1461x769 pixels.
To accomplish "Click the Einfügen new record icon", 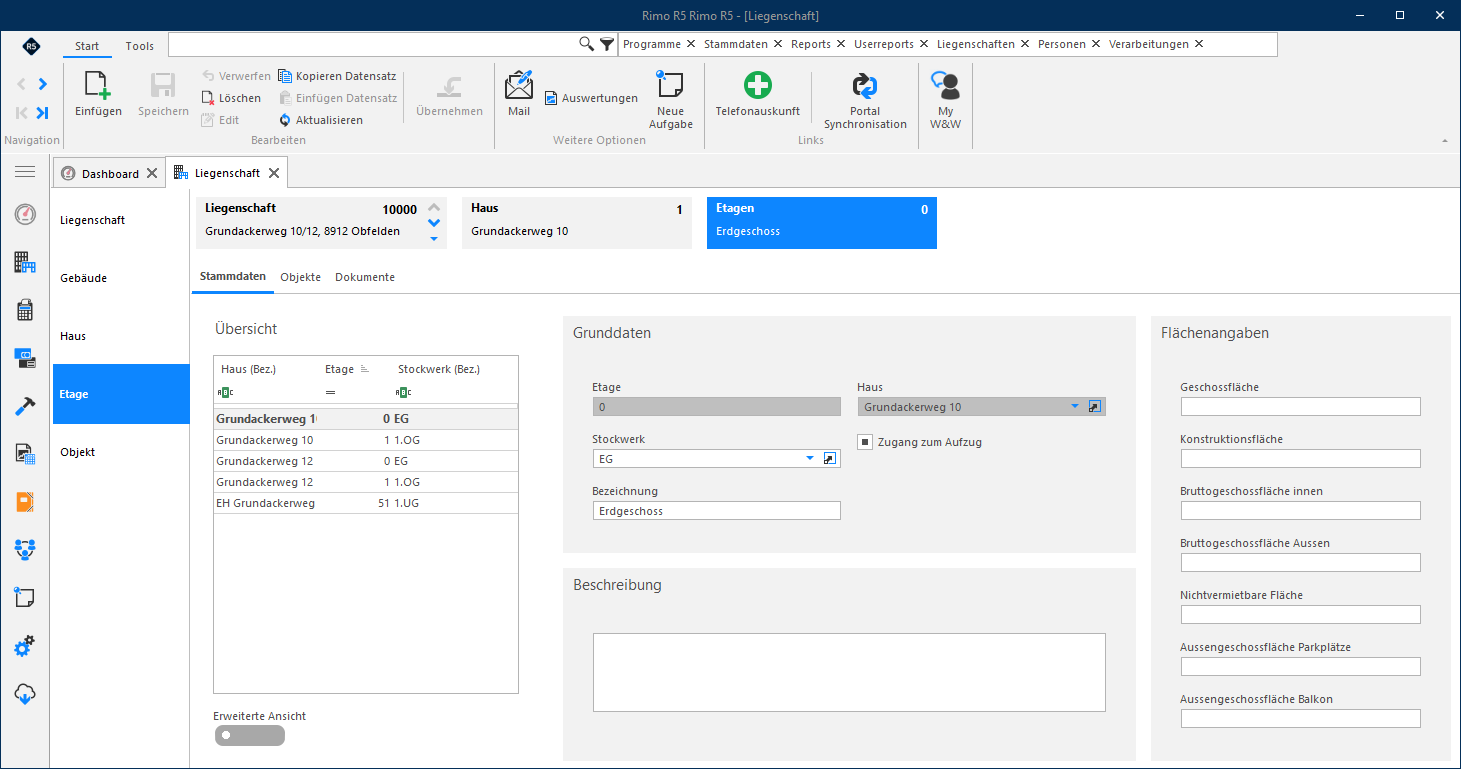I will point(98,87).
